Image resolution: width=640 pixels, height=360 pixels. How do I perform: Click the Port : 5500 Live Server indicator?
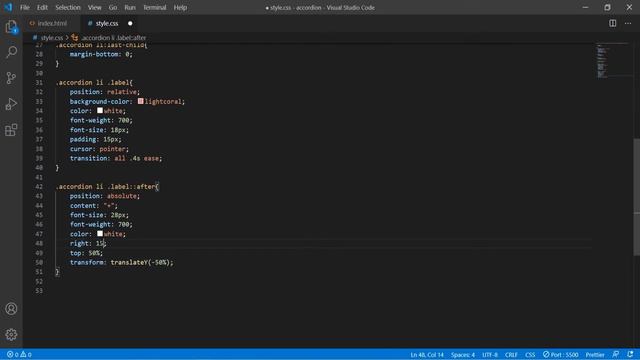560,354
